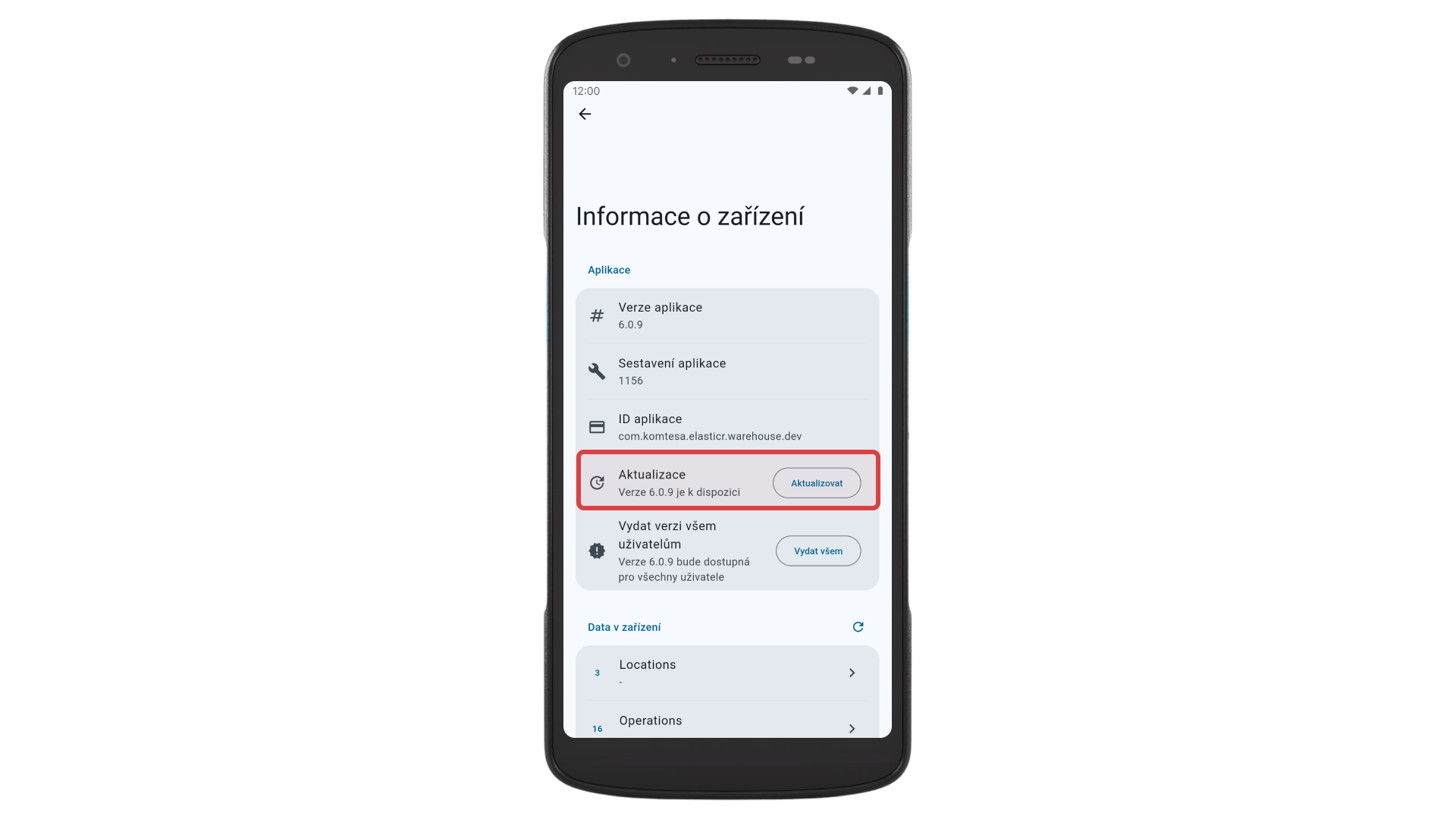Select the ID aplikace package name row
Image resolution: width=1456 pixels, height=819 pixels.
(727, 427)
